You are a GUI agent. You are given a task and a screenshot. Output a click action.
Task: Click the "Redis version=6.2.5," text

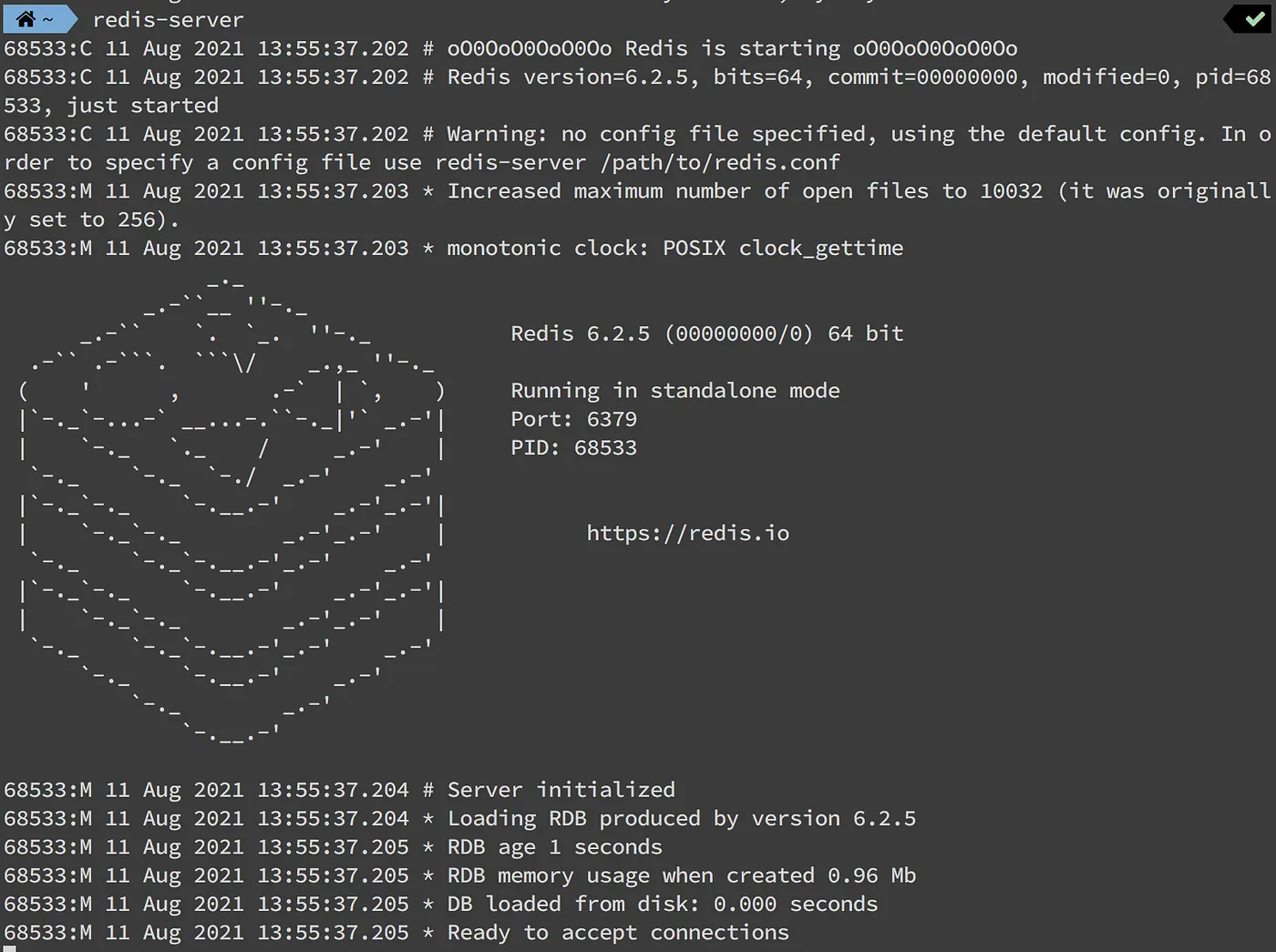[x=573, y=77]
